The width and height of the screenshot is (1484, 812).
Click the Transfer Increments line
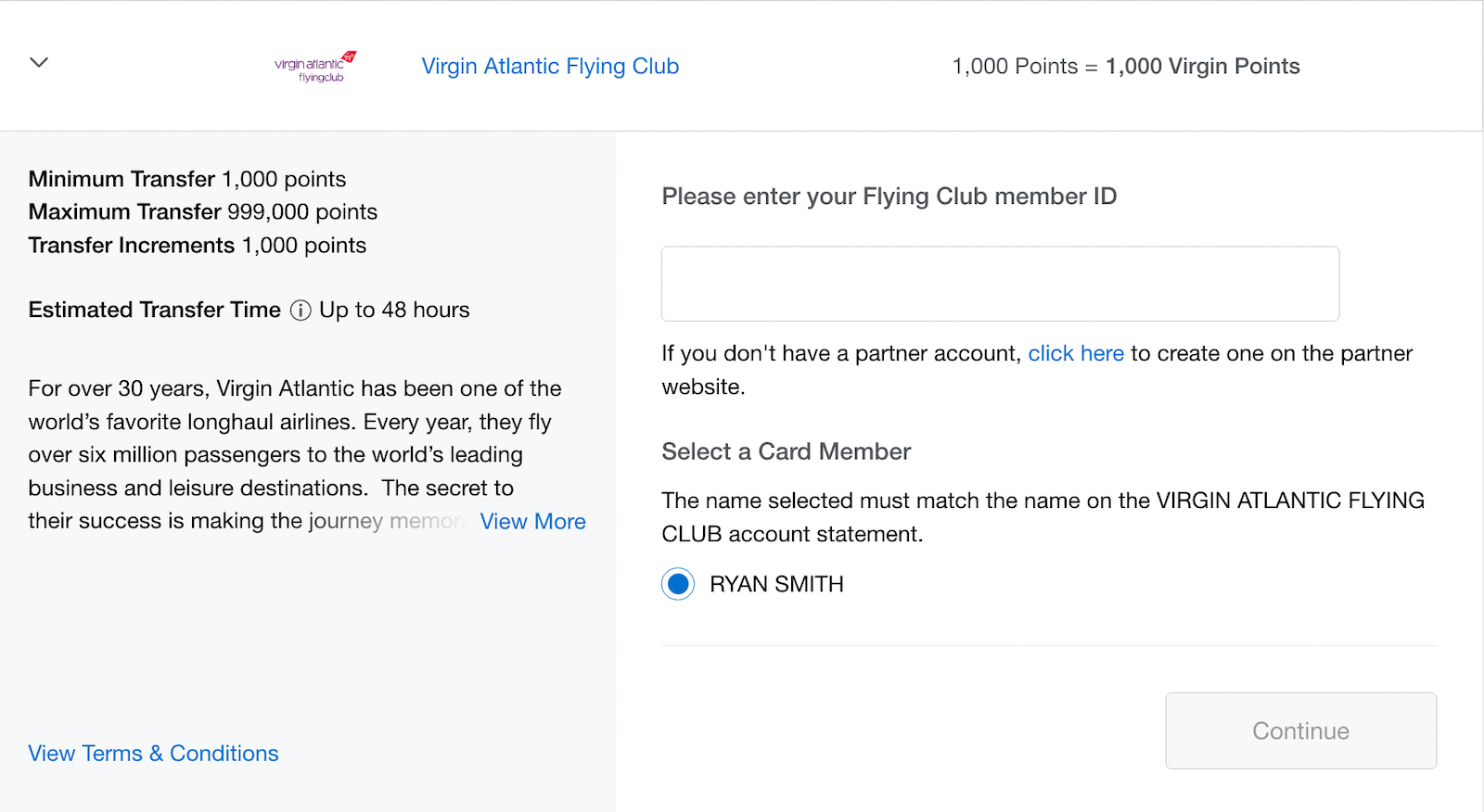[198, 246]
